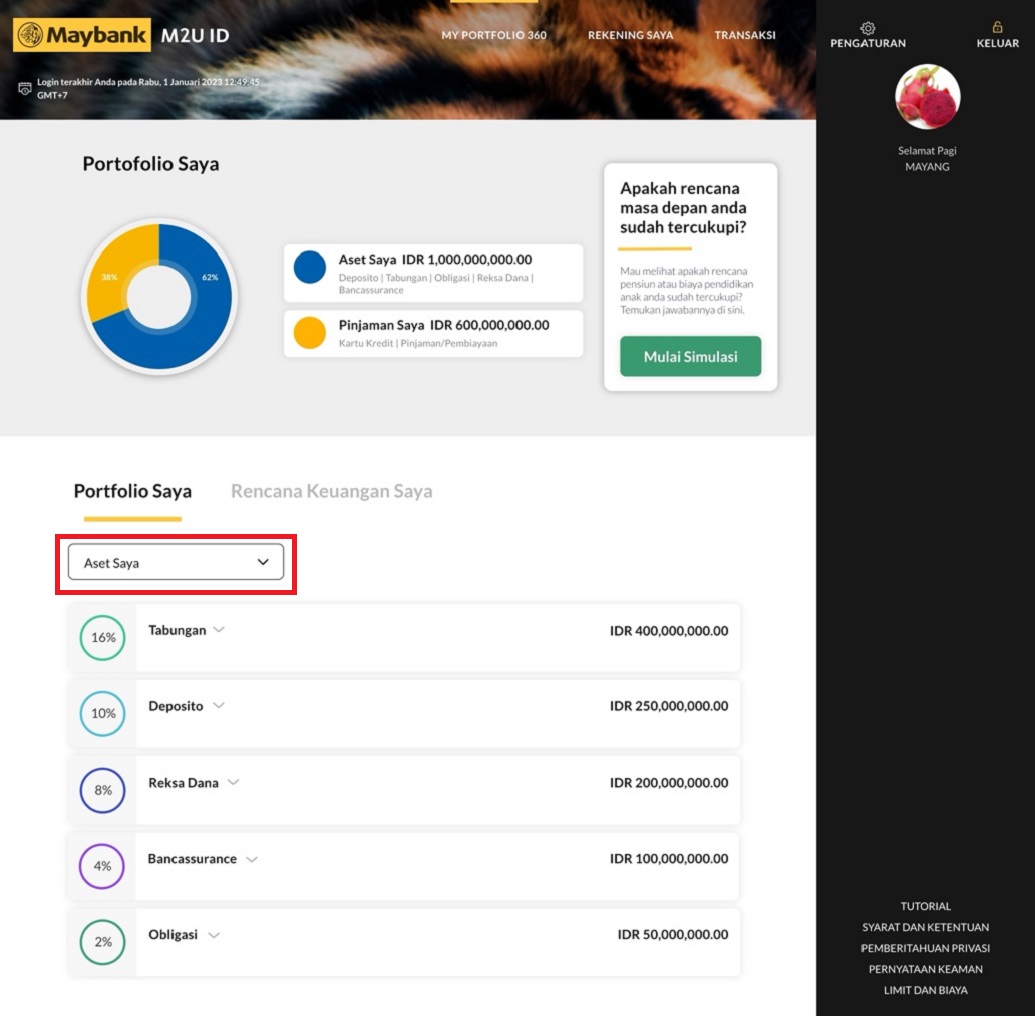
Task: Click the blue Aset Saya color circle
Action: tap(310, 268)
